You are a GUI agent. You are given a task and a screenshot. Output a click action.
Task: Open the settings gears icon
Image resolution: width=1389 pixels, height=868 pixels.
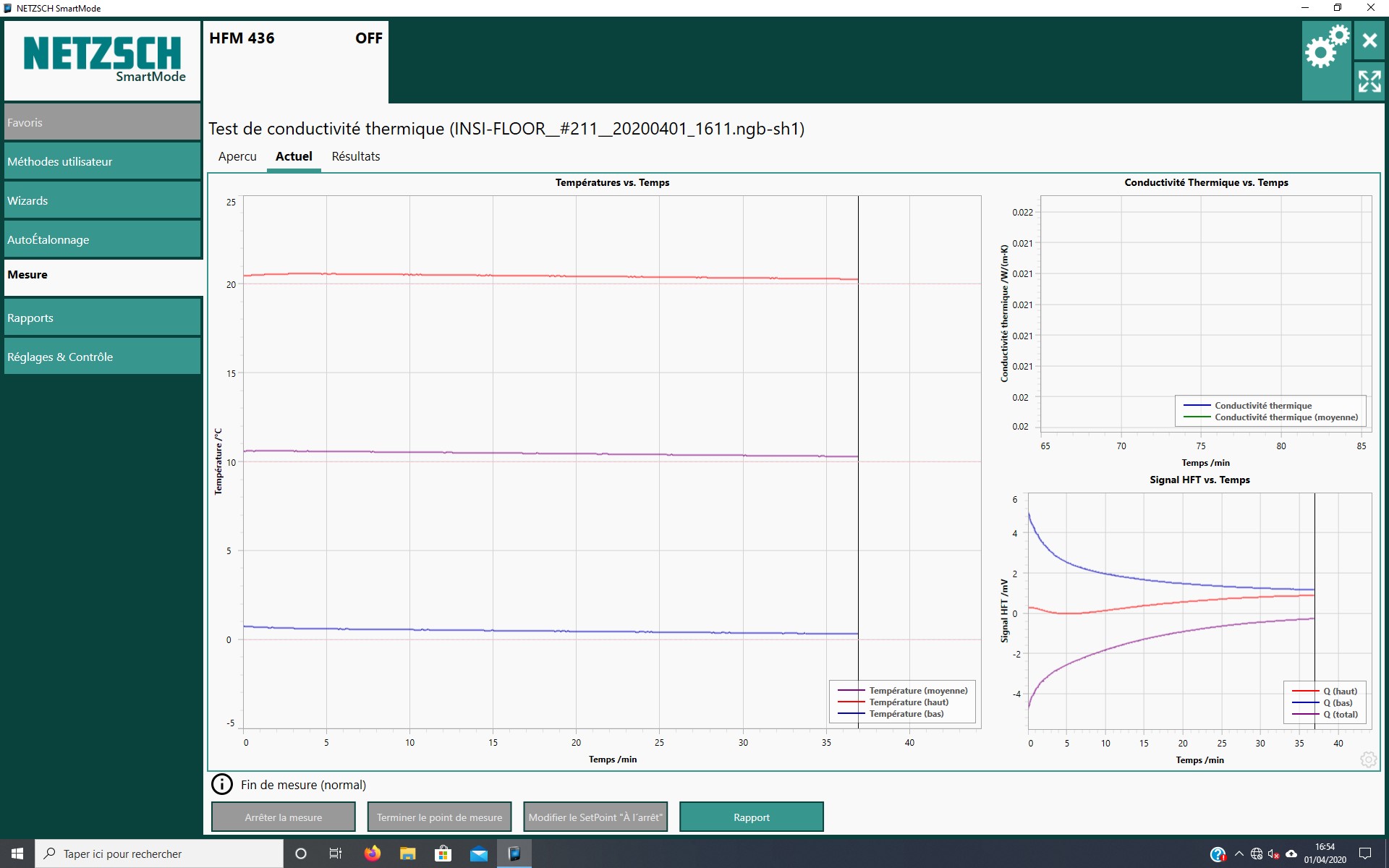click(x=1326, y=50)
